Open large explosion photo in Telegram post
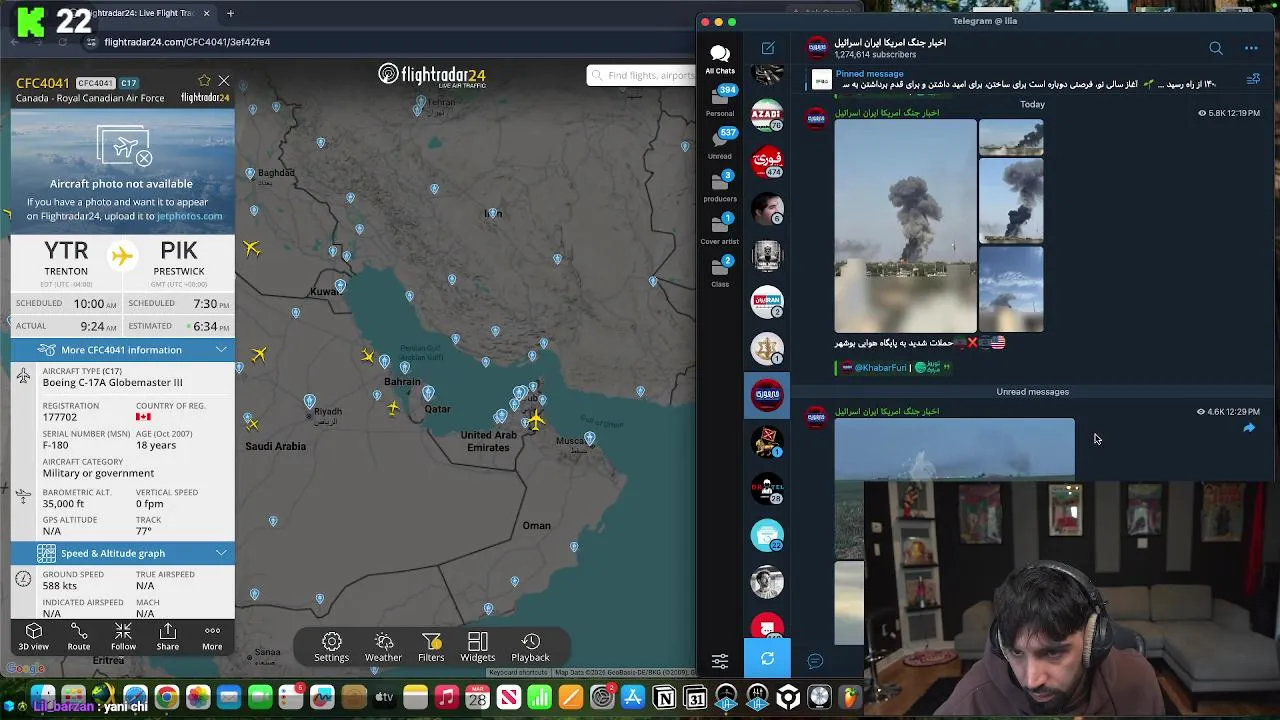This screenshot has width=1280, height=720. pos(905,226)
